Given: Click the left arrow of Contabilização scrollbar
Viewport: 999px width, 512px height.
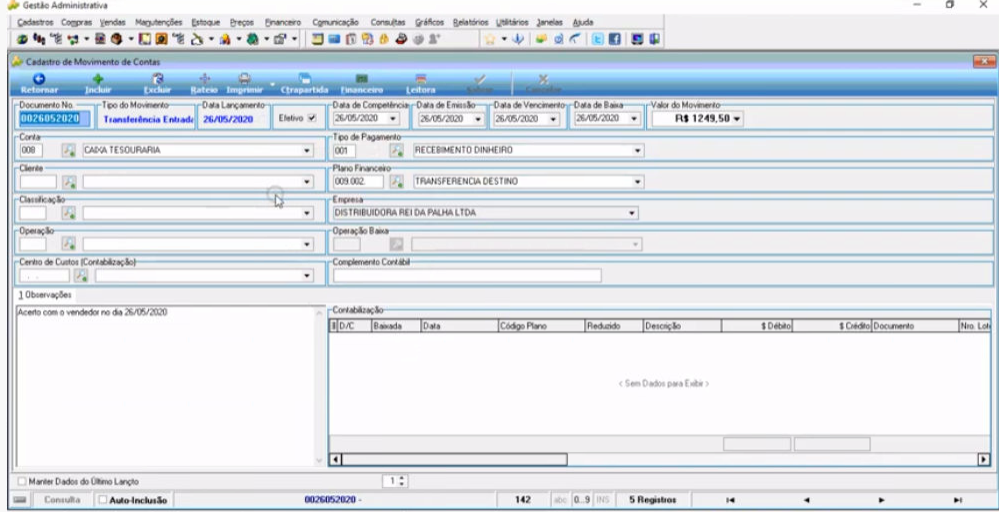Looking at the screenshot, I should point(336,459).
